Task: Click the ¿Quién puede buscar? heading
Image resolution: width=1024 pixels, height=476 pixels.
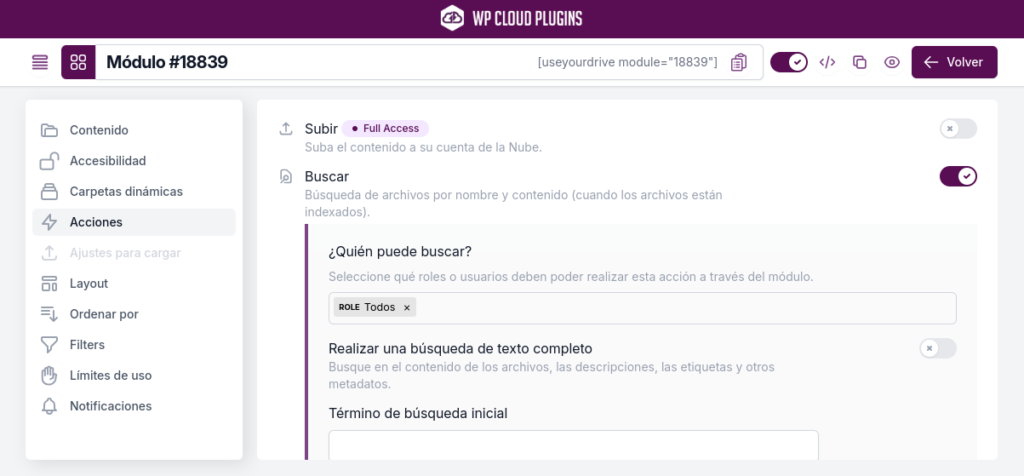Action: pyautogui.click(x=400, y=251)
